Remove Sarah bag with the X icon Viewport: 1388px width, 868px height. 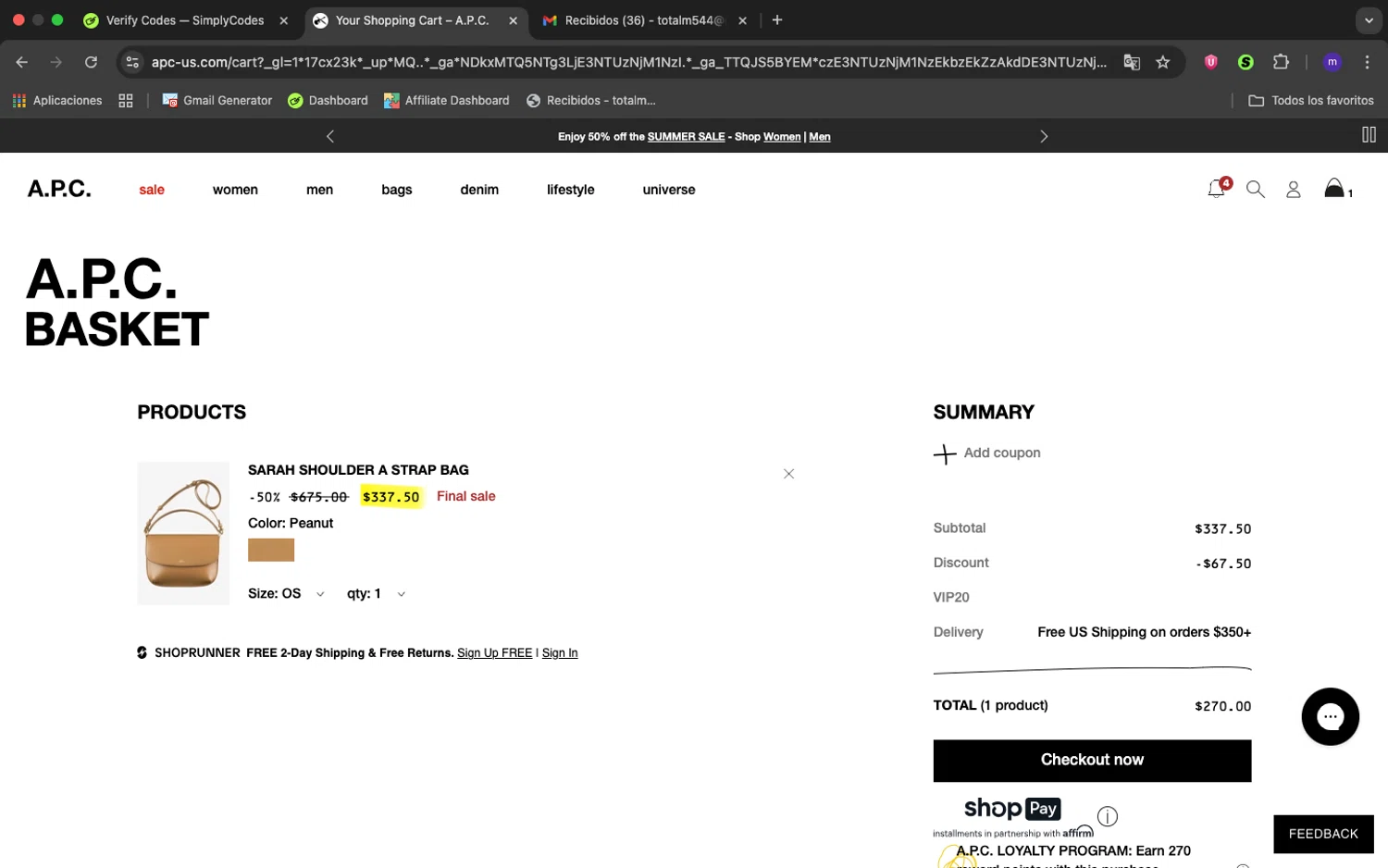pos(788,474)
